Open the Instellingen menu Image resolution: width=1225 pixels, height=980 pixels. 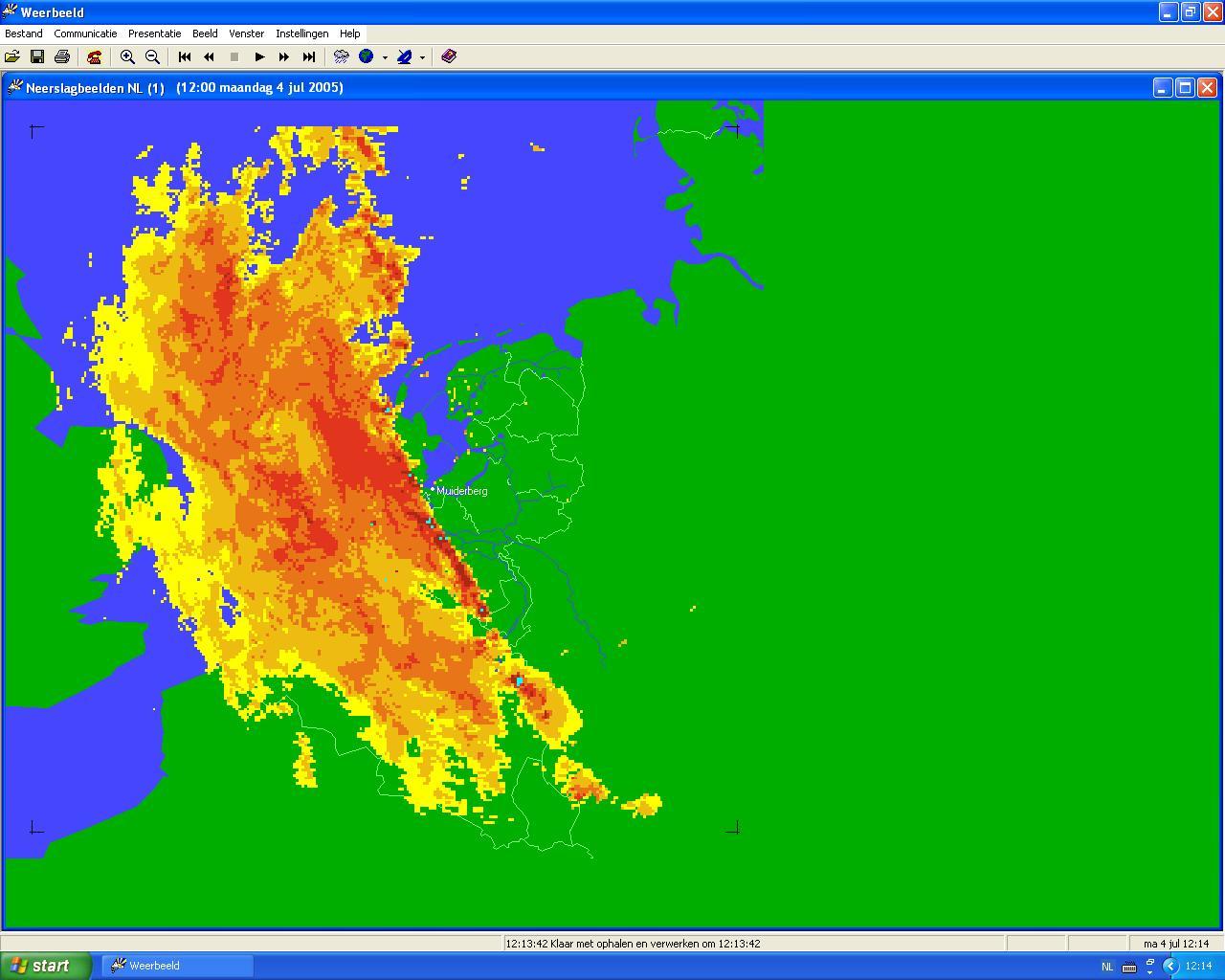point(301,33)
